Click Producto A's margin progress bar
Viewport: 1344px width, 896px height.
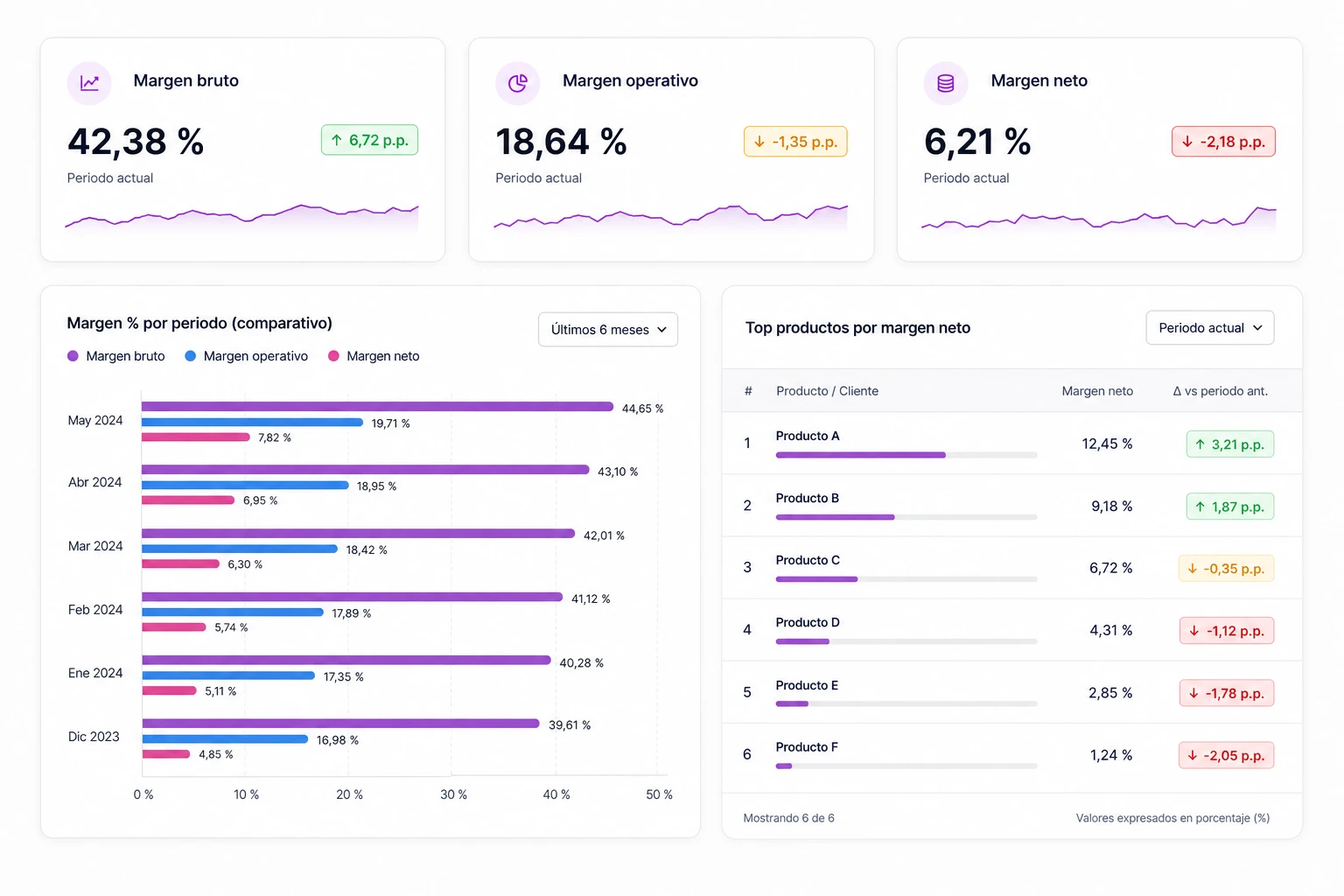pyautogui.click(x=906, y=455)
